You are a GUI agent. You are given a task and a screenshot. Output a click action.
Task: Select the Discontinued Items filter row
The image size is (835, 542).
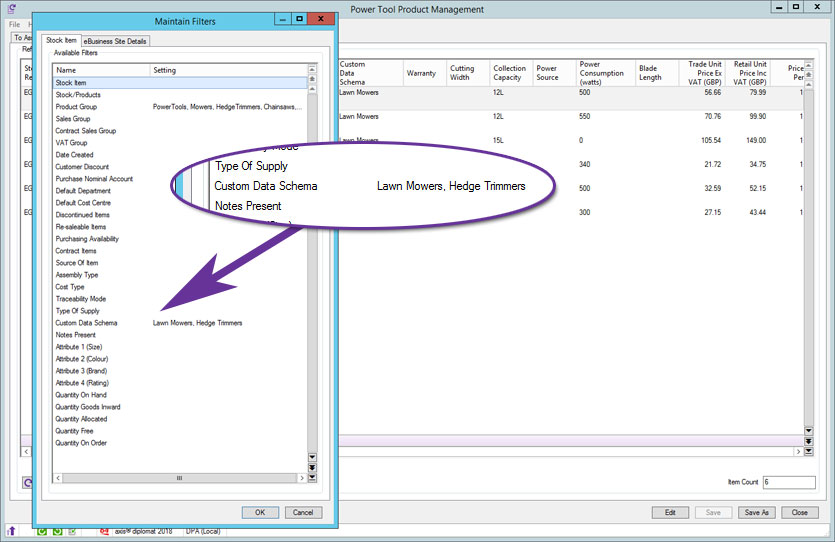coord(180,215)
